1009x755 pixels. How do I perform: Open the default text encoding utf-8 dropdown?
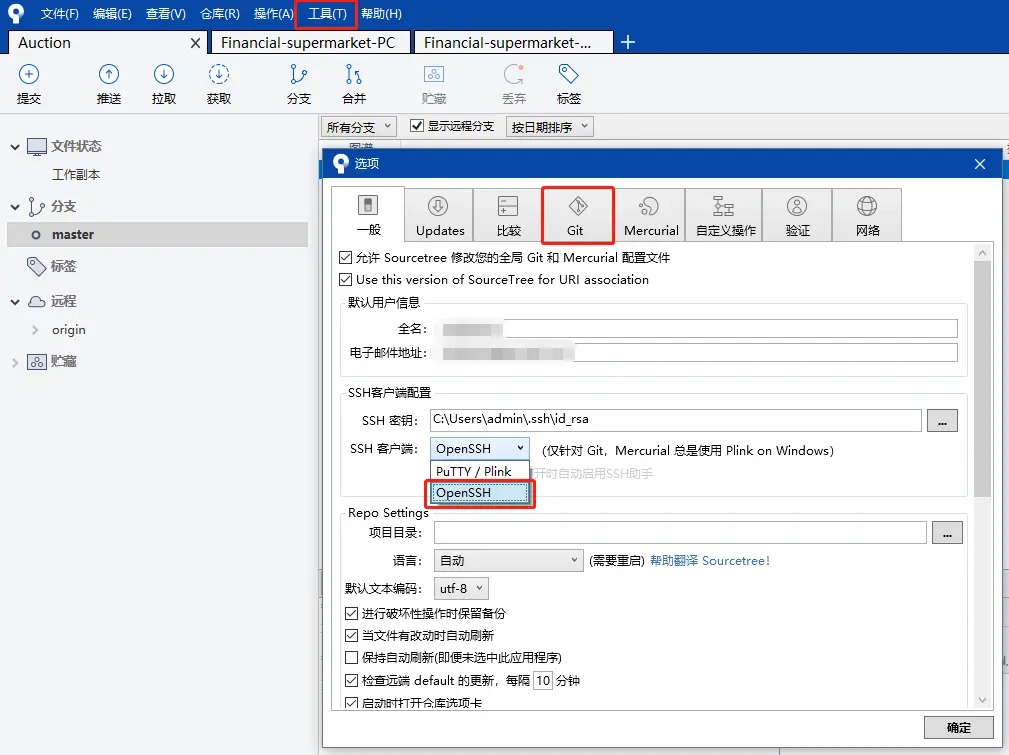tap(461, 588)
